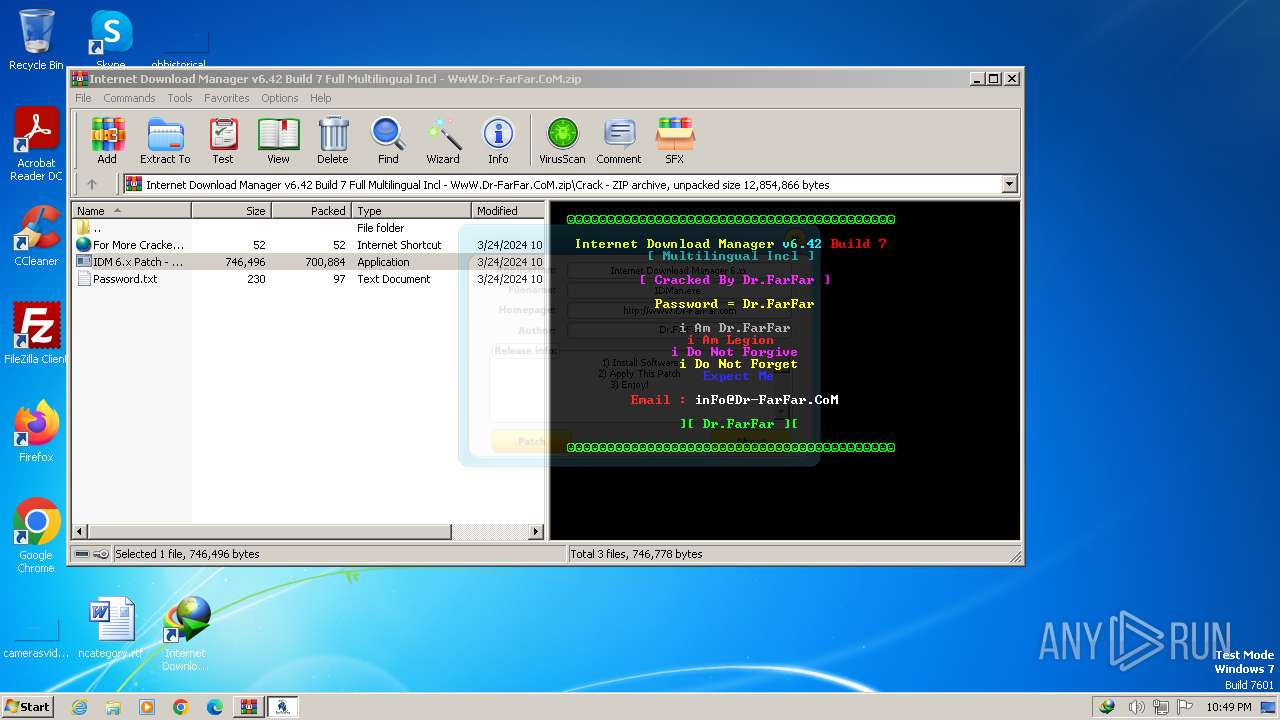Image resolution: width=1280 pixels, height=720 pixels.
Task: Expand the archive path dropdown arrow
Action: [1009, 184]
